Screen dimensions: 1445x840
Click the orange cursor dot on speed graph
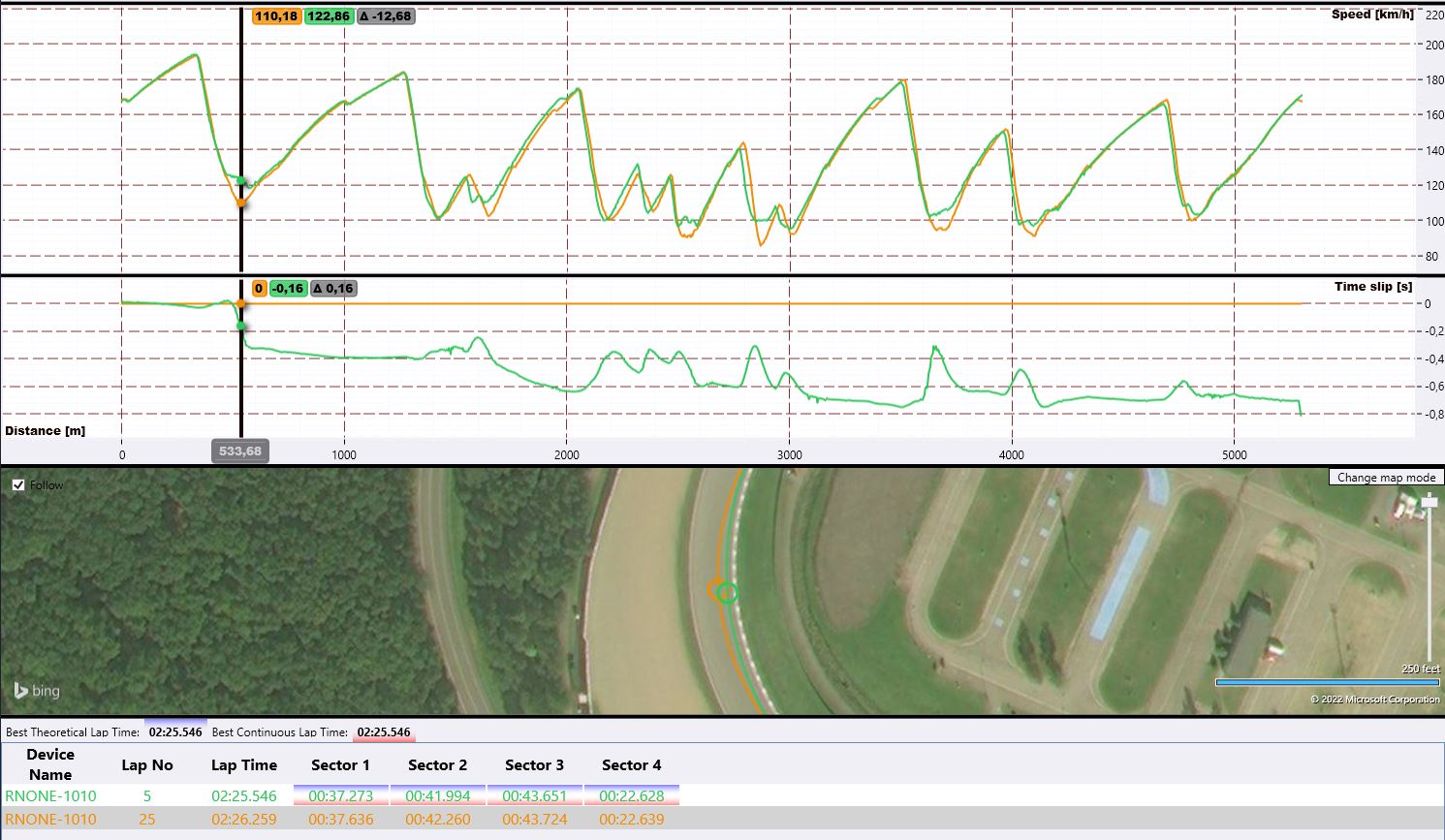tap(241, 202)
